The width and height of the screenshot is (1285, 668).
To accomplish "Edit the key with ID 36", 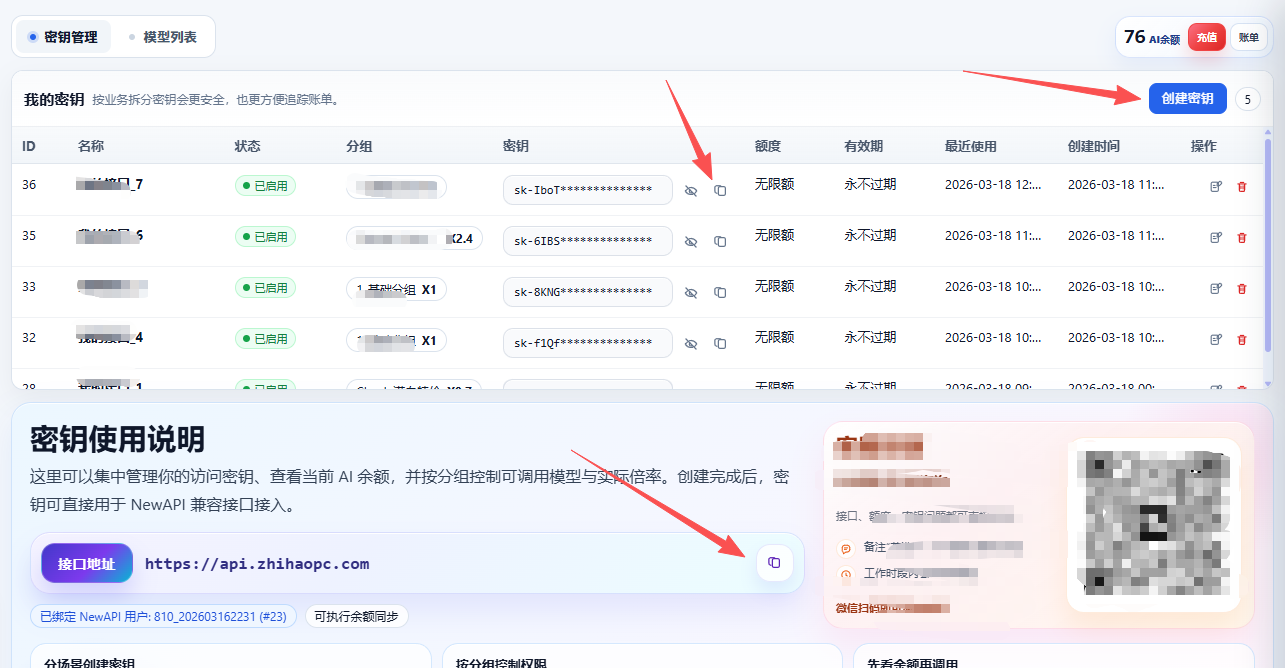I will (1216, 186).
